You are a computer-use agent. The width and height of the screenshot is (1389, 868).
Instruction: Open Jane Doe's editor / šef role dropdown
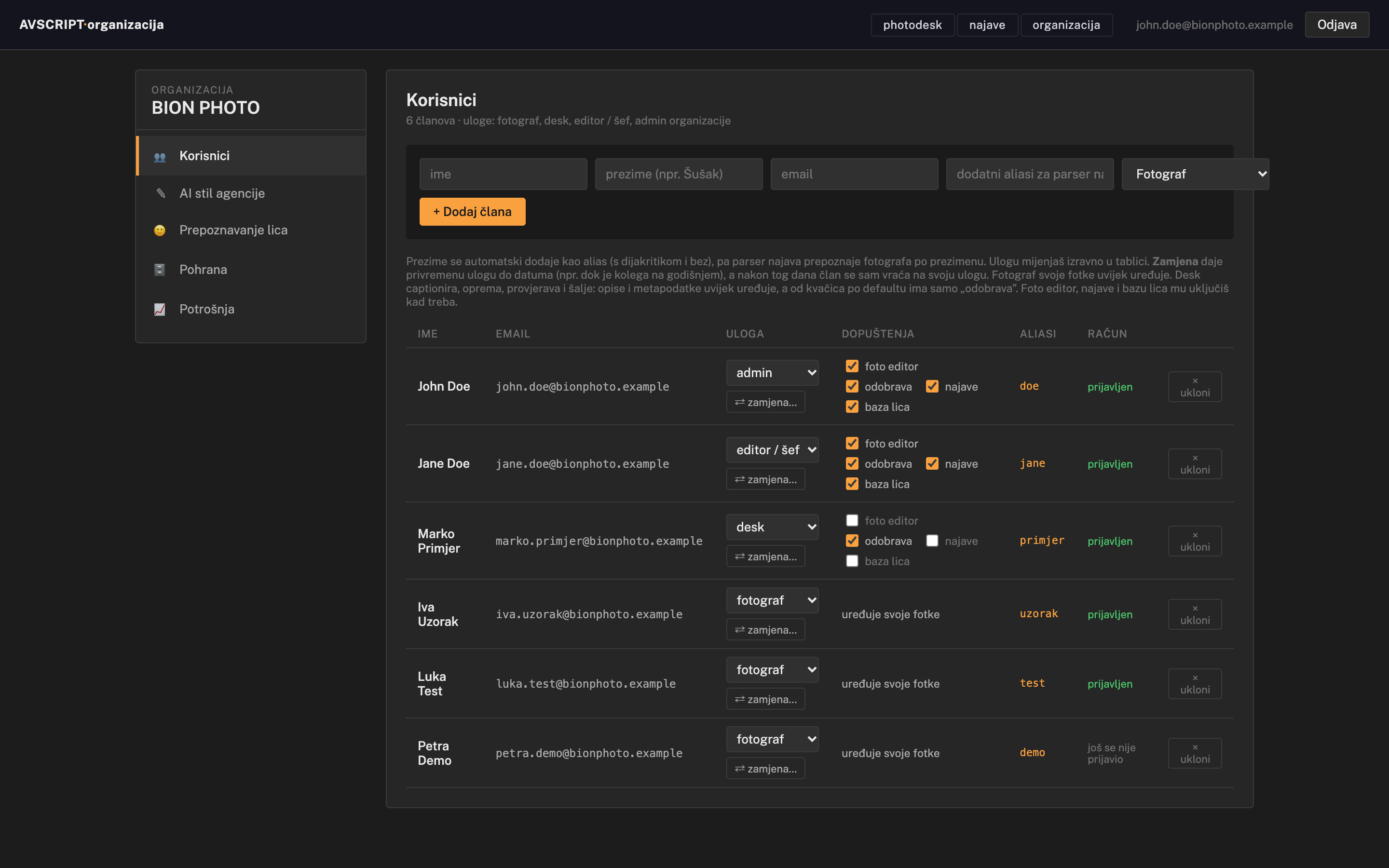[x=772, y=450]
